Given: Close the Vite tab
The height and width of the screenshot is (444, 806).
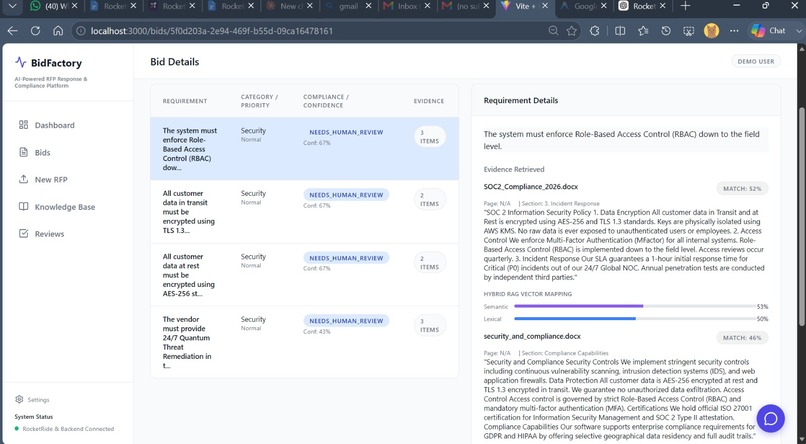Looking at the screenshot, I should click(x=545, y=6).
